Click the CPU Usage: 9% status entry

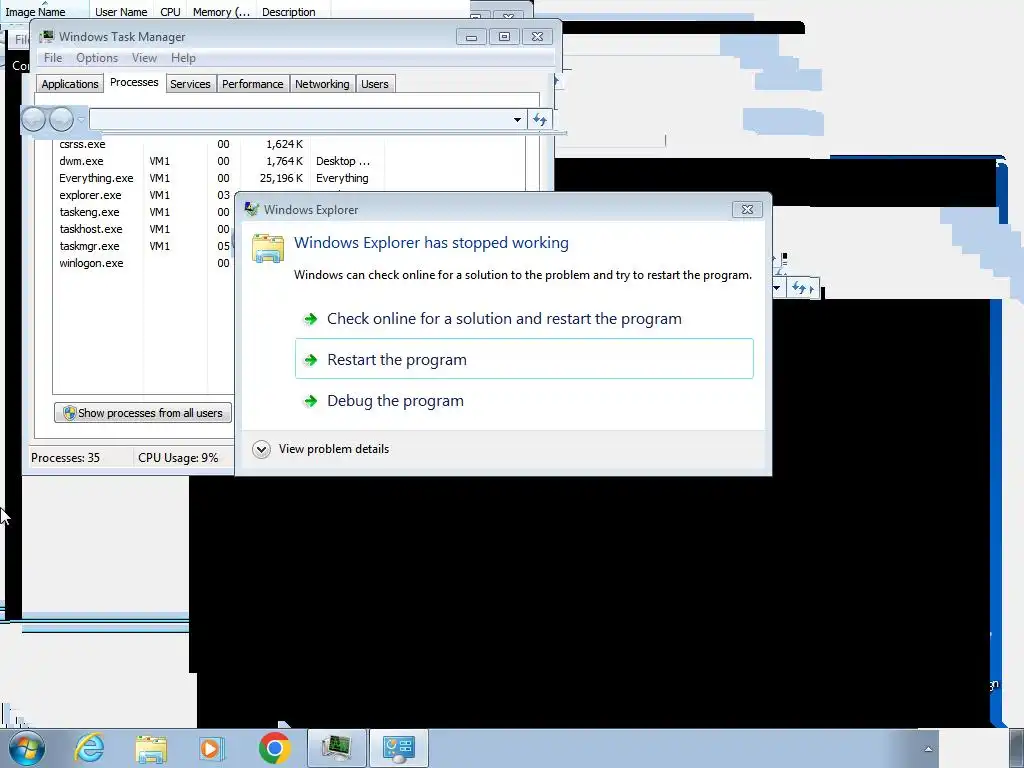pyautogui.click(x=178, y=458)
